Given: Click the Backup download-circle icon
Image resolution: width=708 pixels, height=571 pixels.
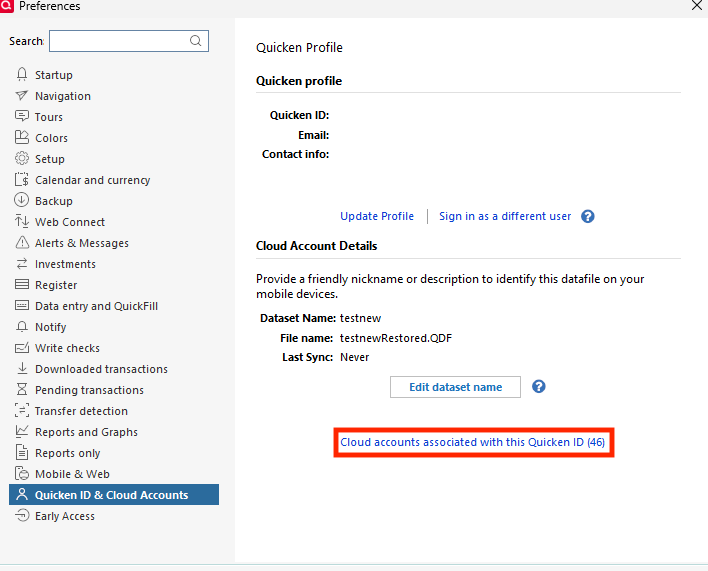Looking at the screenshot, I should pos(22,200).
